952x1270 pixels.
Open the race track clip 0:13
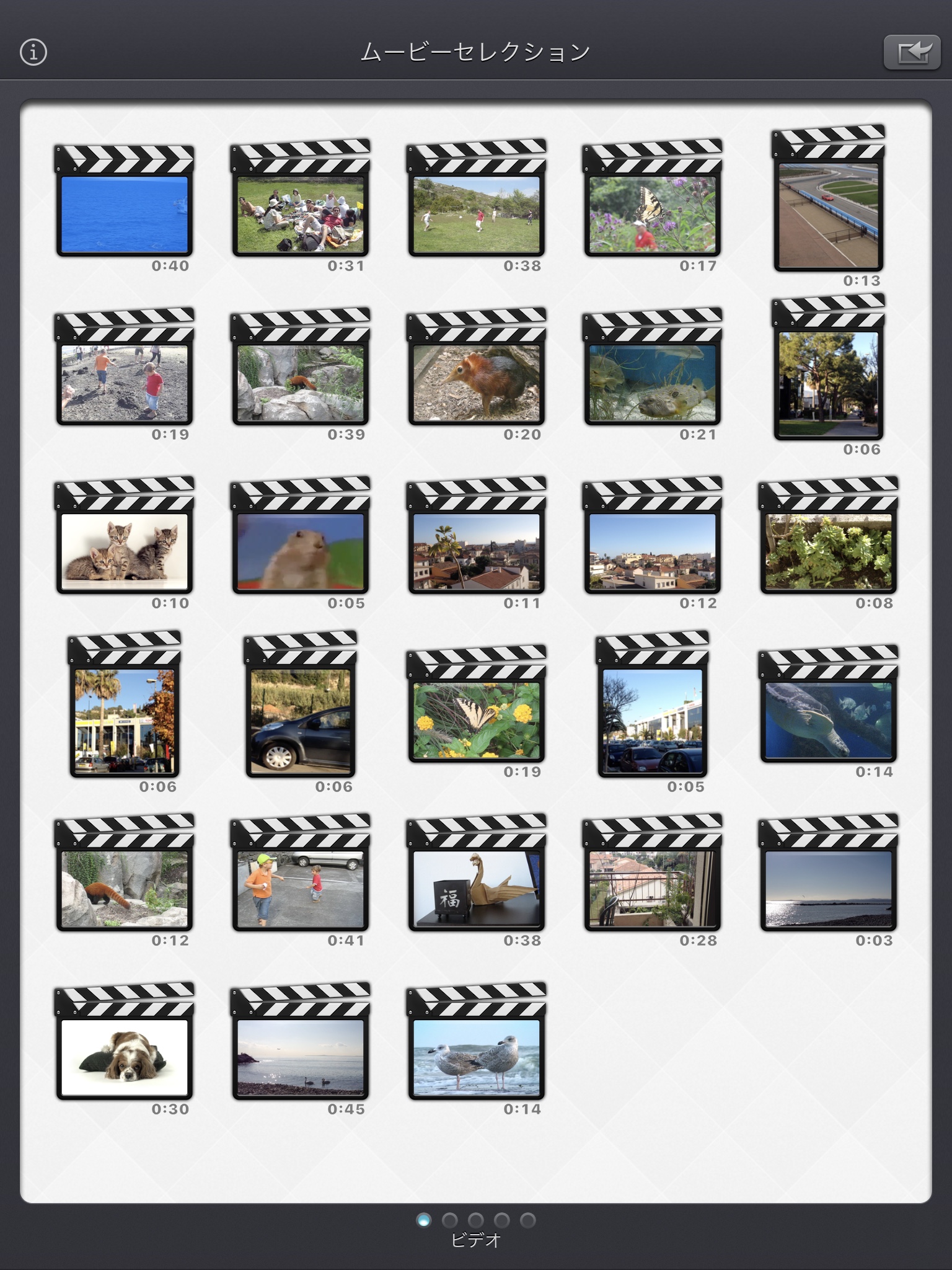829,198
